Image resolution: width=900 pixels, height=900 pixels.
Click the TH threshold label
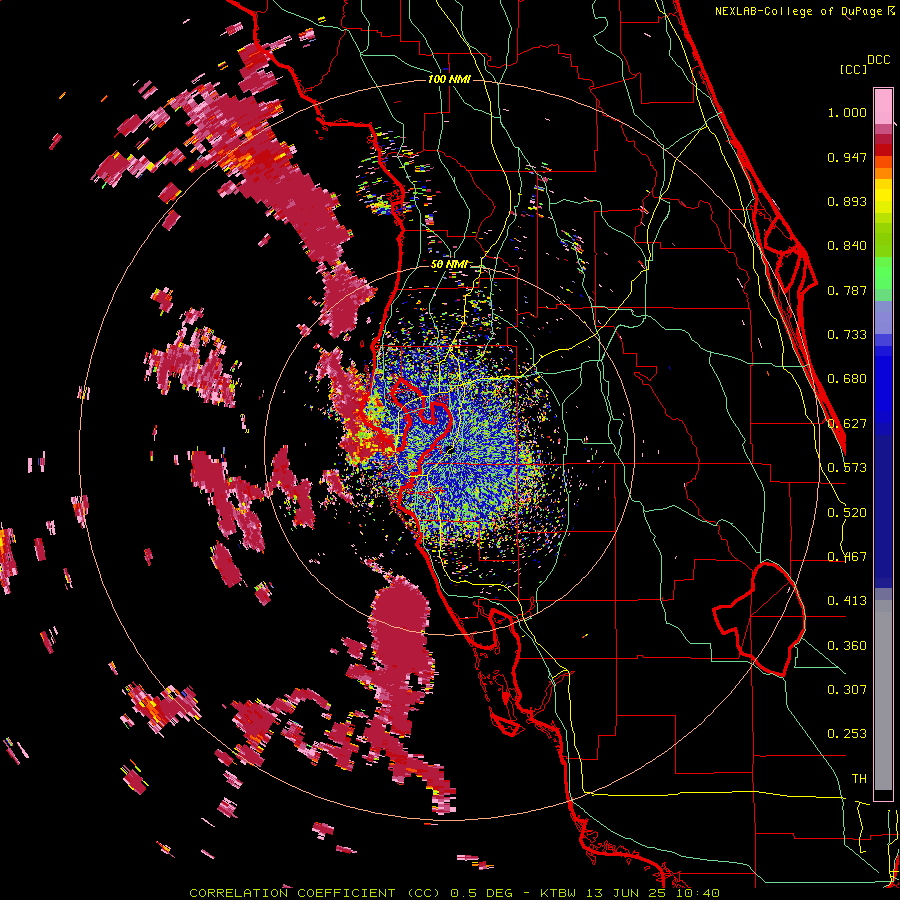click(859, 779)
